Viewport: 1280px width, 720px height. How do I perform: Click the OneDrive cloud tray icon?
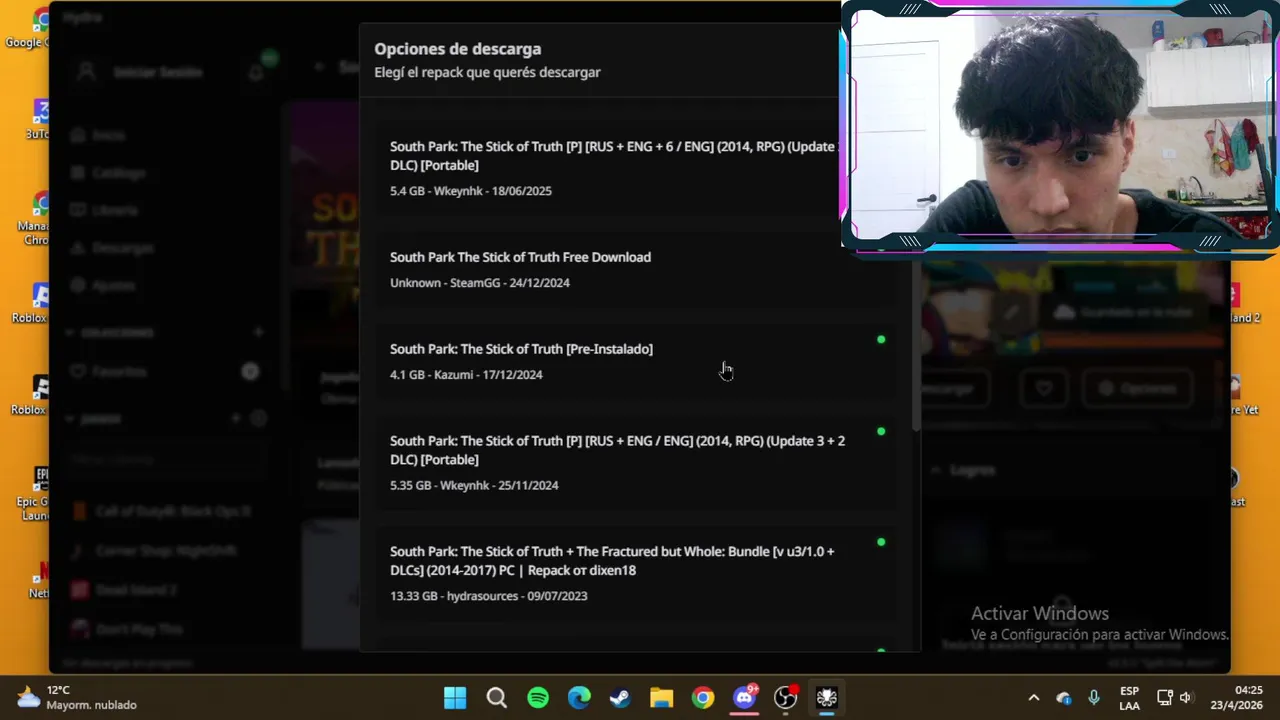pyautogui.click(x=1064, y=697)
